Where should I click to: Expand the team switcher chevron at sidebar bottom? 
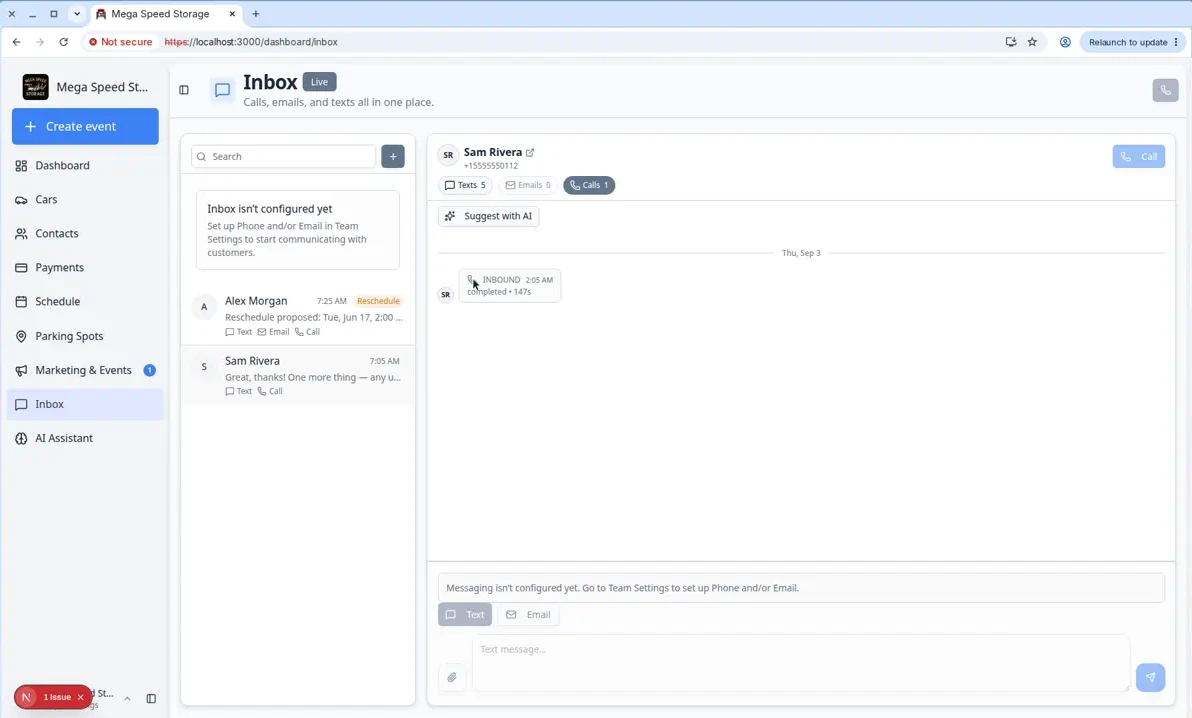click(127, 698)
